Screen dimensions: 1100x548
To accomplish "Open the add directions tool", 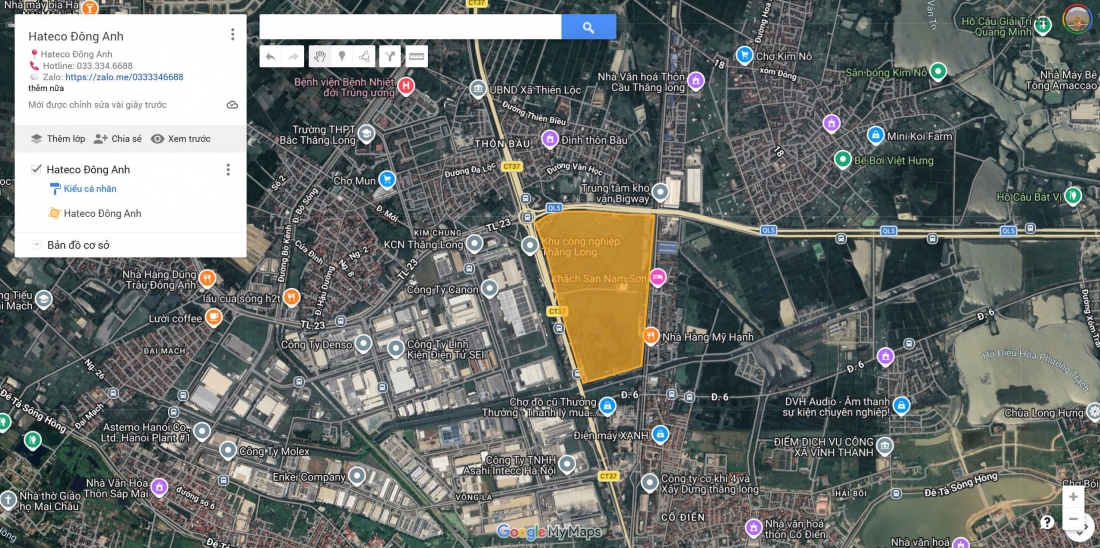I will coord(392,56).
